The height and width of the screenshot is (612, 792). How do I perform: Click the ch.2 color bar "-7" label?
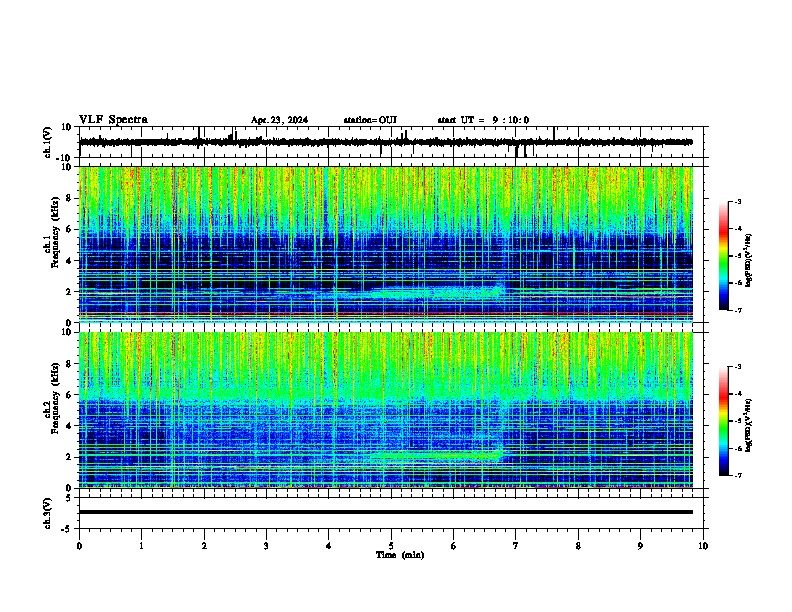click(x=737, y=476)
